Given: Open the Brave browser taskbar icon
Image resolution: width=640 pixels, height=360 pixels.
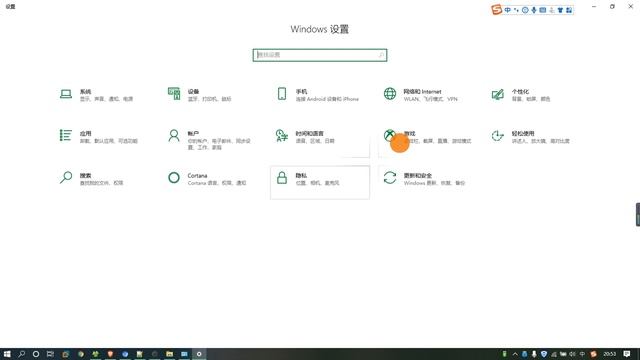Looking at the screenshot, I should coord(110,354).
